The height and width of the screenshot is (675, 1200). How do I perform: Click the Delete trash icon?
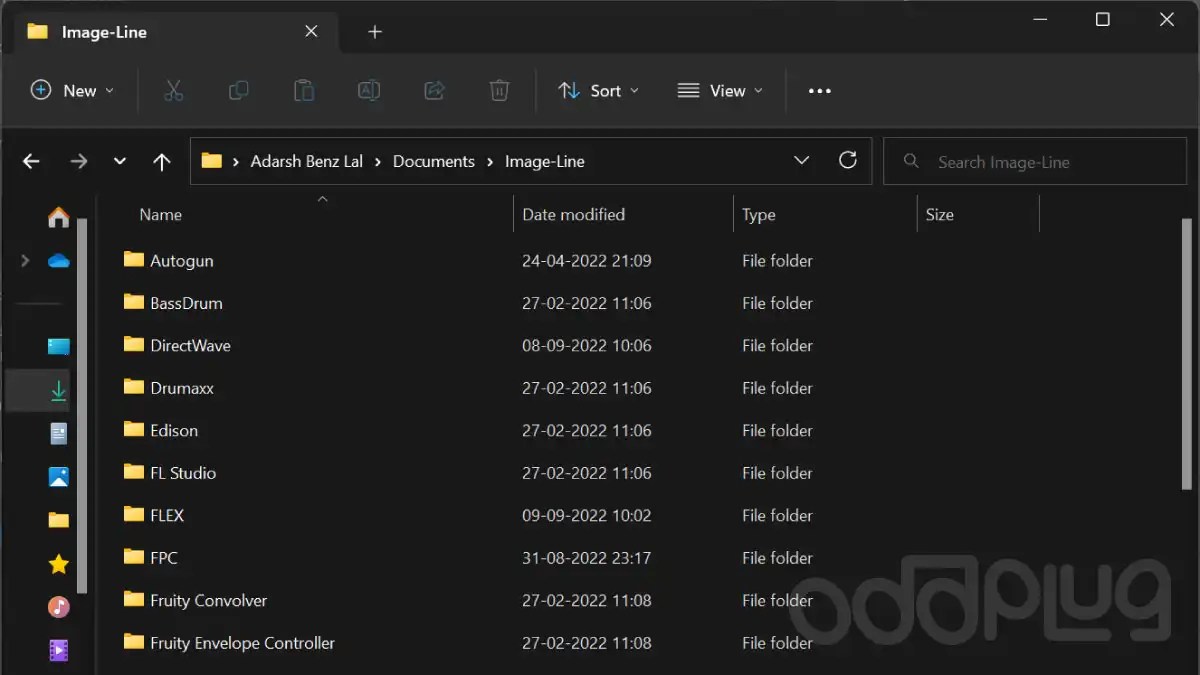[x=499, y=91]
